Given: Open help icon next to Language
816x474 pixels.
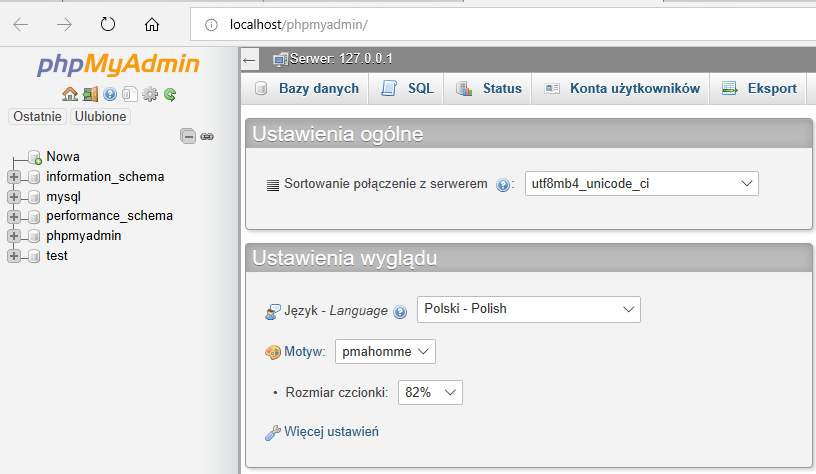Looking at the screenshot, I should [400, 312].
